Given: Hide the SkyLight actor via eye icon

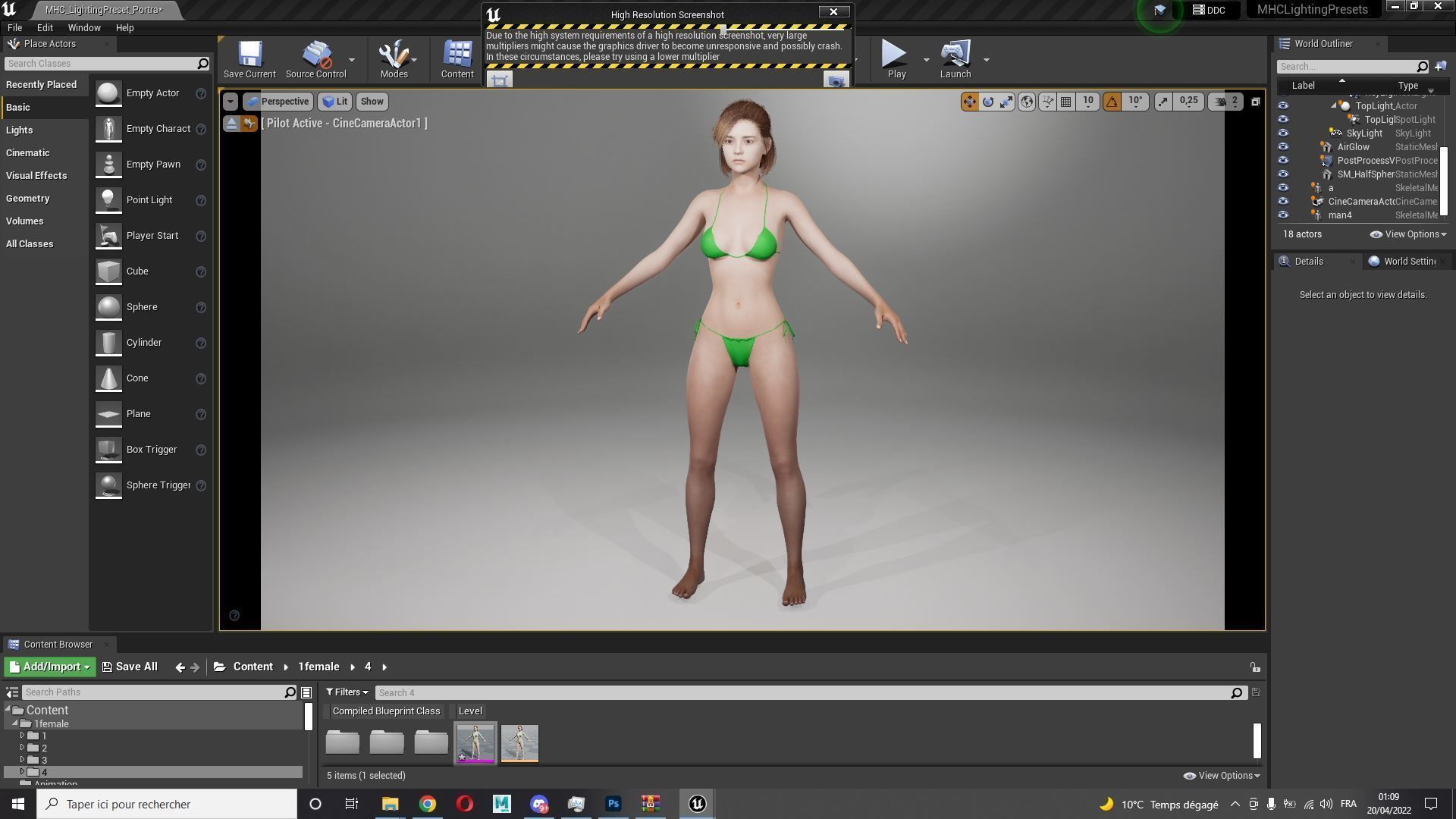Looking at the screenshot, I should [1283, 133].
